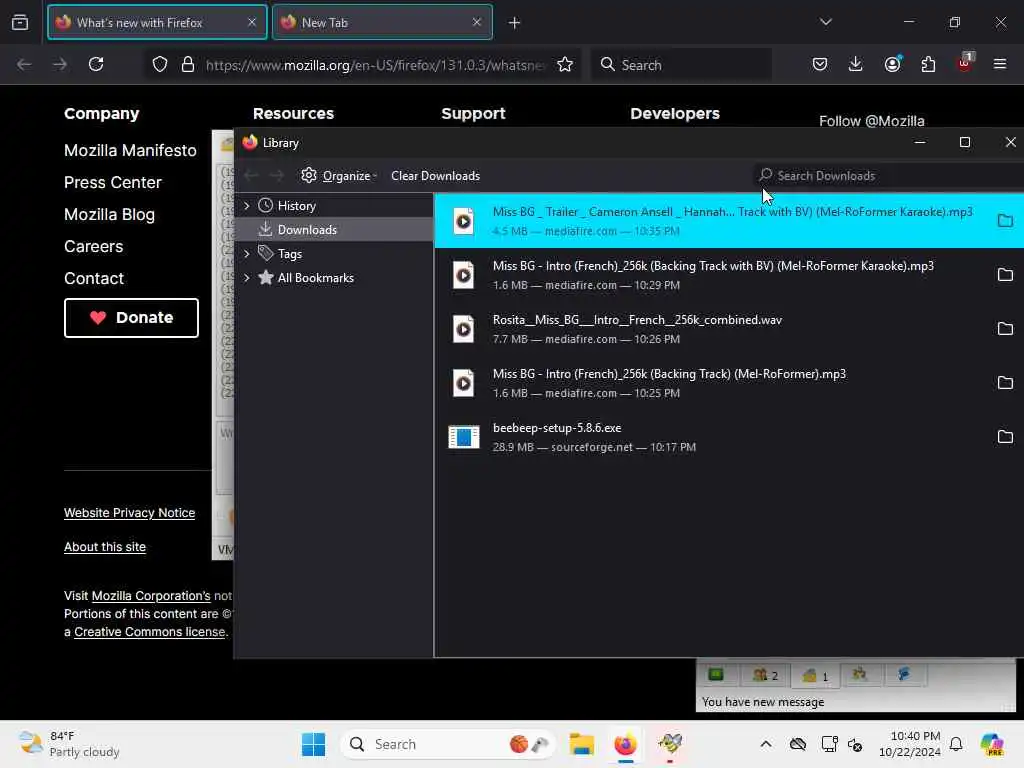The height and width of the screenshot is (768, 1024).
Task: Show hidden system tray icons
Action: pos(766,744)
